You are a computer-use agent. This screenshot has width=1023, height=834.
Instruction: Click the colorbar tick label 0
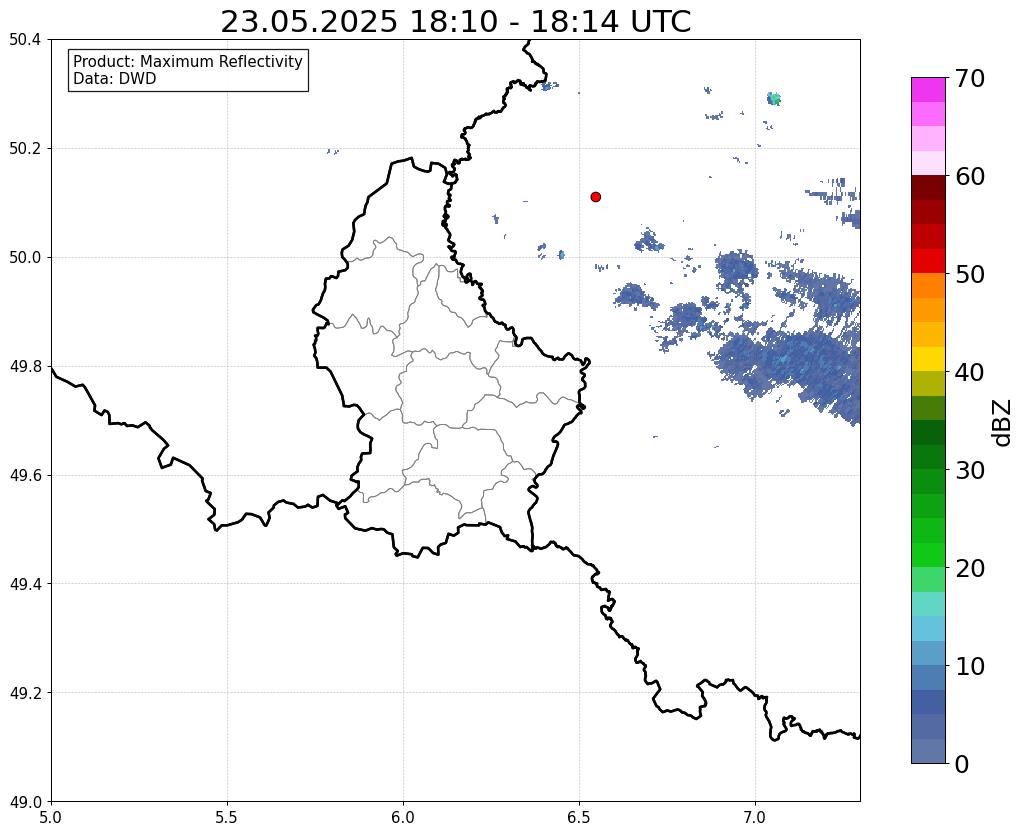(962, 764)
